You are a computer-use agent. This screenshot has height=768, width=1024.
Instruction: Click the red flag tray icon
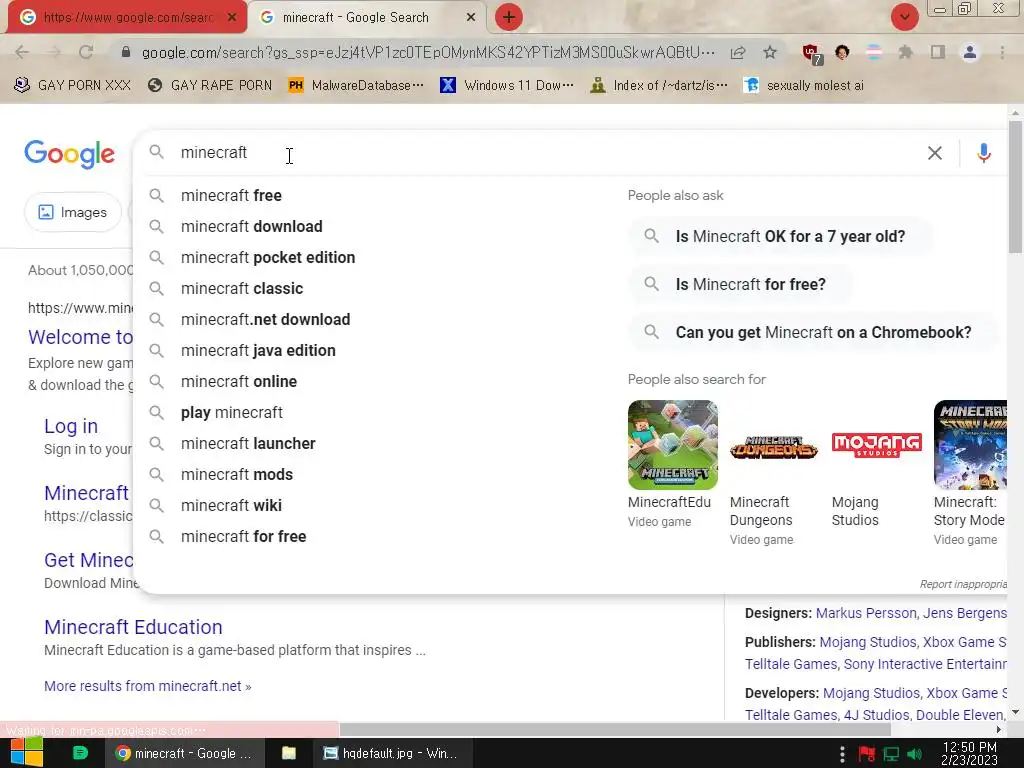point(867,754)
